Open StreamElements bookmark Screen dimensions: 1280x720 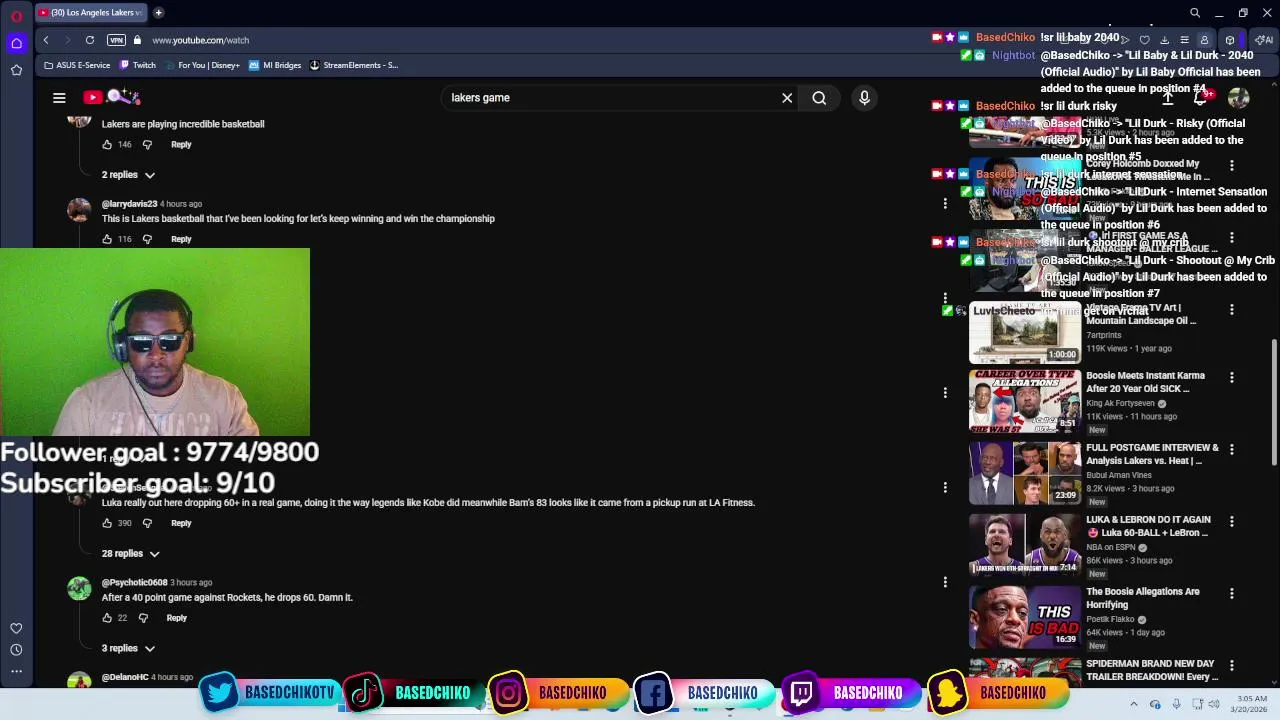pos(353,65)
